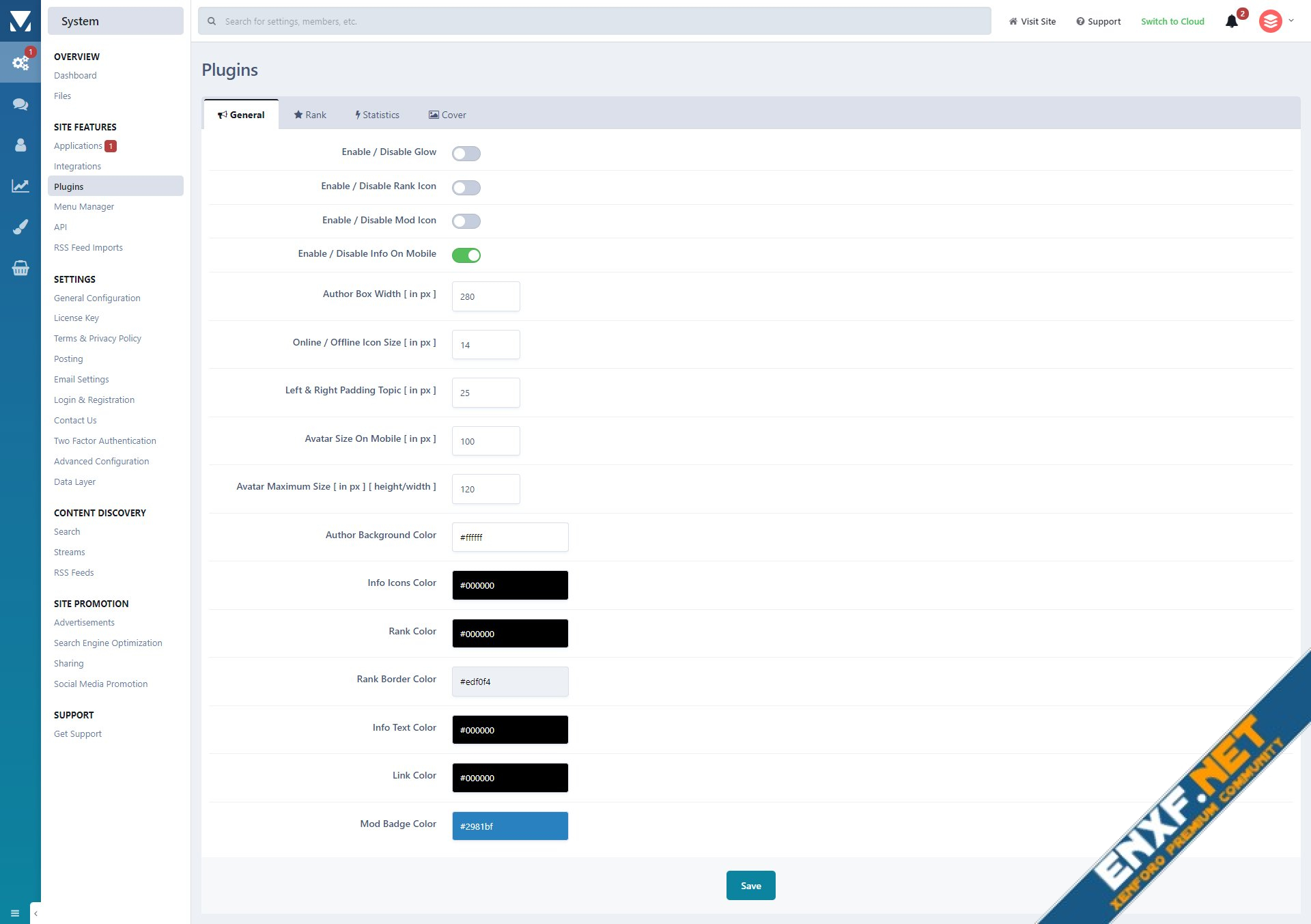Expand the user account dropdown arrow
This screenshot has height=924, width=1311.
point(1291,20)
